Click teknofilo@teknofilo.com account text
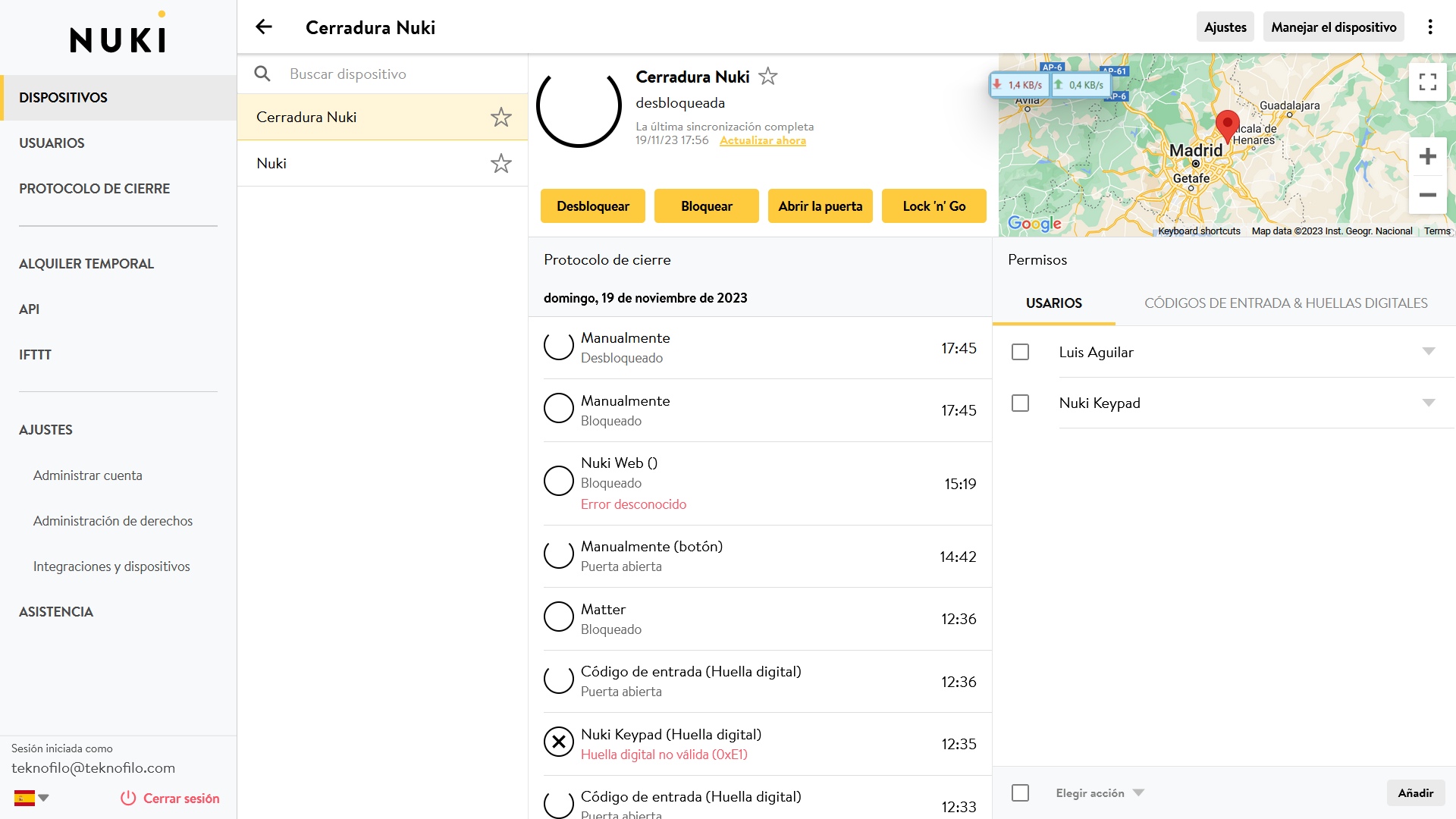The height and width of the screenshot is (819, 1456). 93,768
